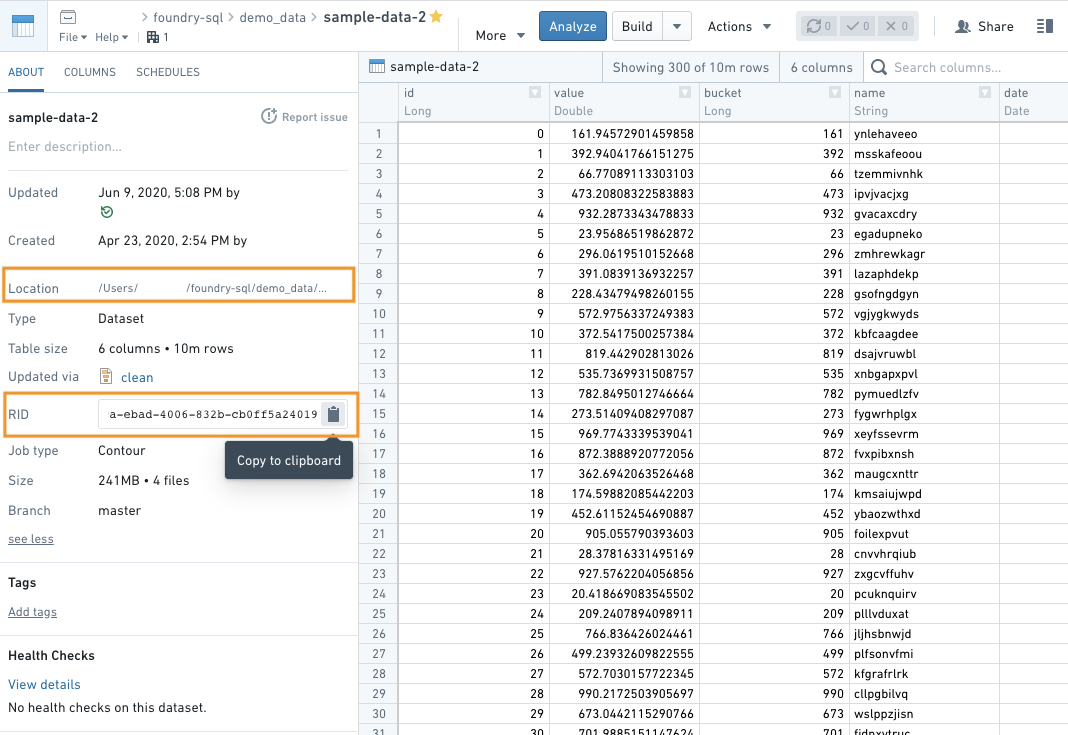
Task: Open the failed checks counter
Action: pyautogui.click(x=896, y=27)
